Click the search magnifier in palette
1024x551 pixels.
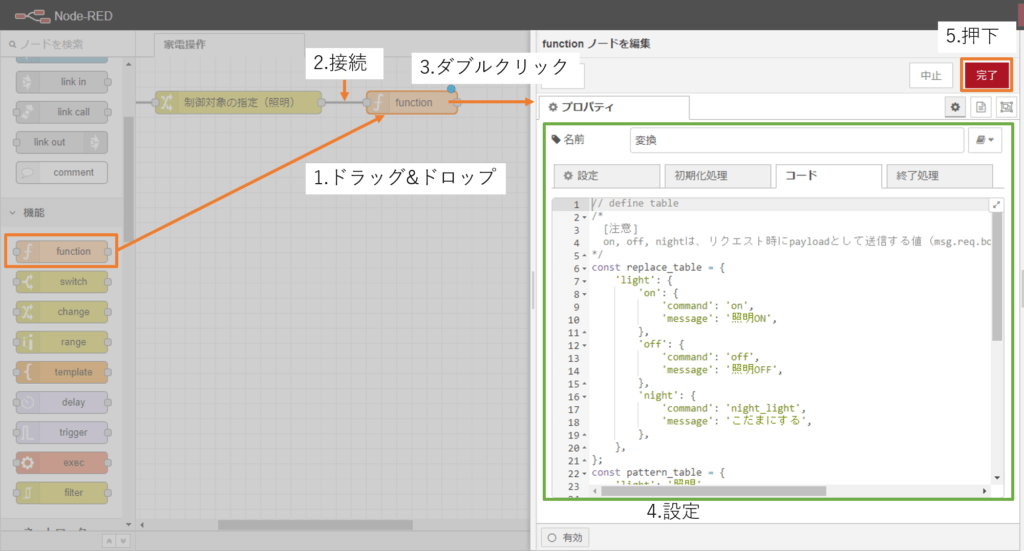click(12, 44)
